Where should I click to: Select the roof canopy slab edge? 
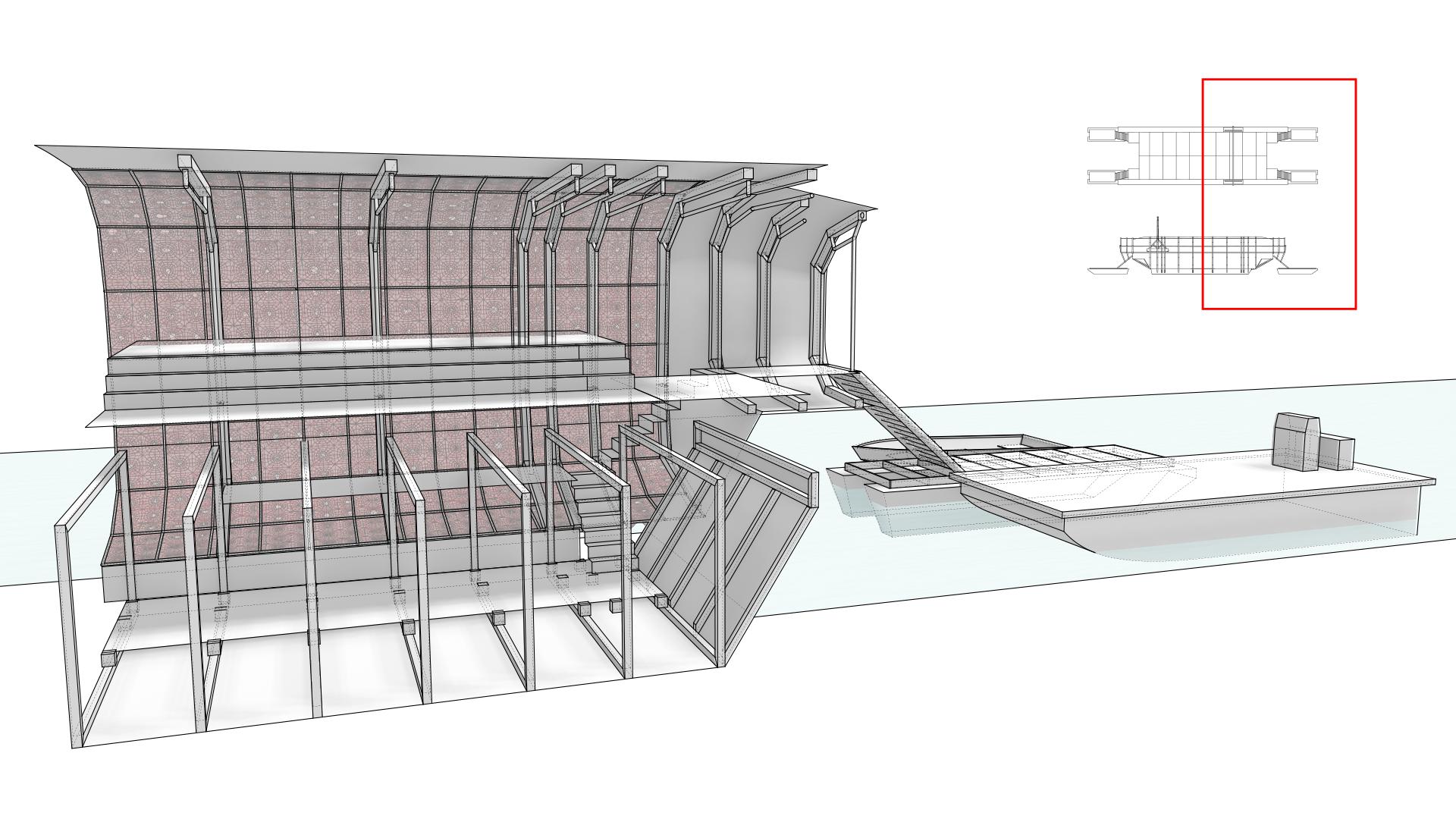[x=303, y=158]
